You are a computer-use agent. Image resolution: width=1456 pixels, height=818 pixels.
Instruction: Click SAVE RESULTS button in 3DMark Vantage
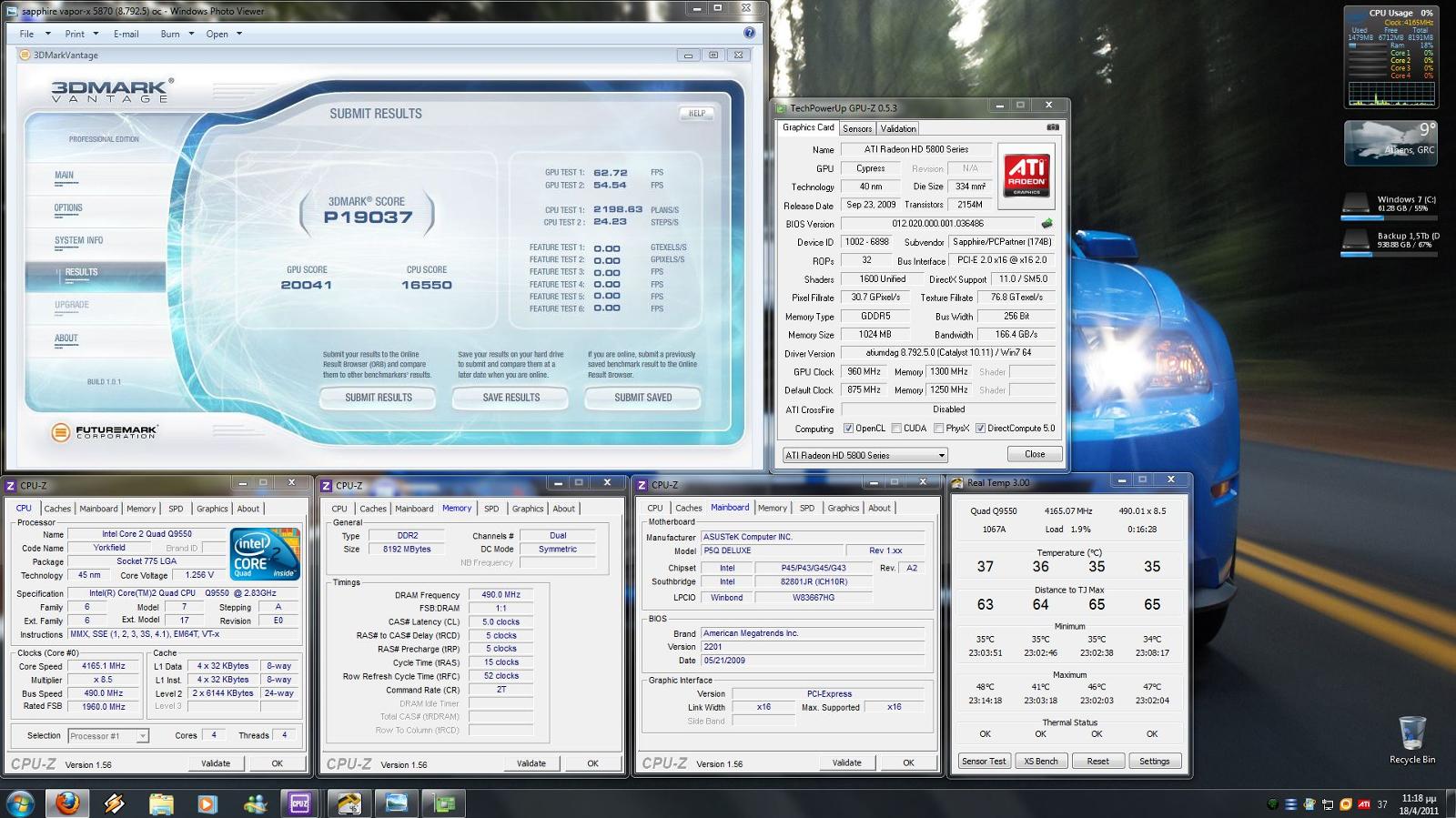511,398
